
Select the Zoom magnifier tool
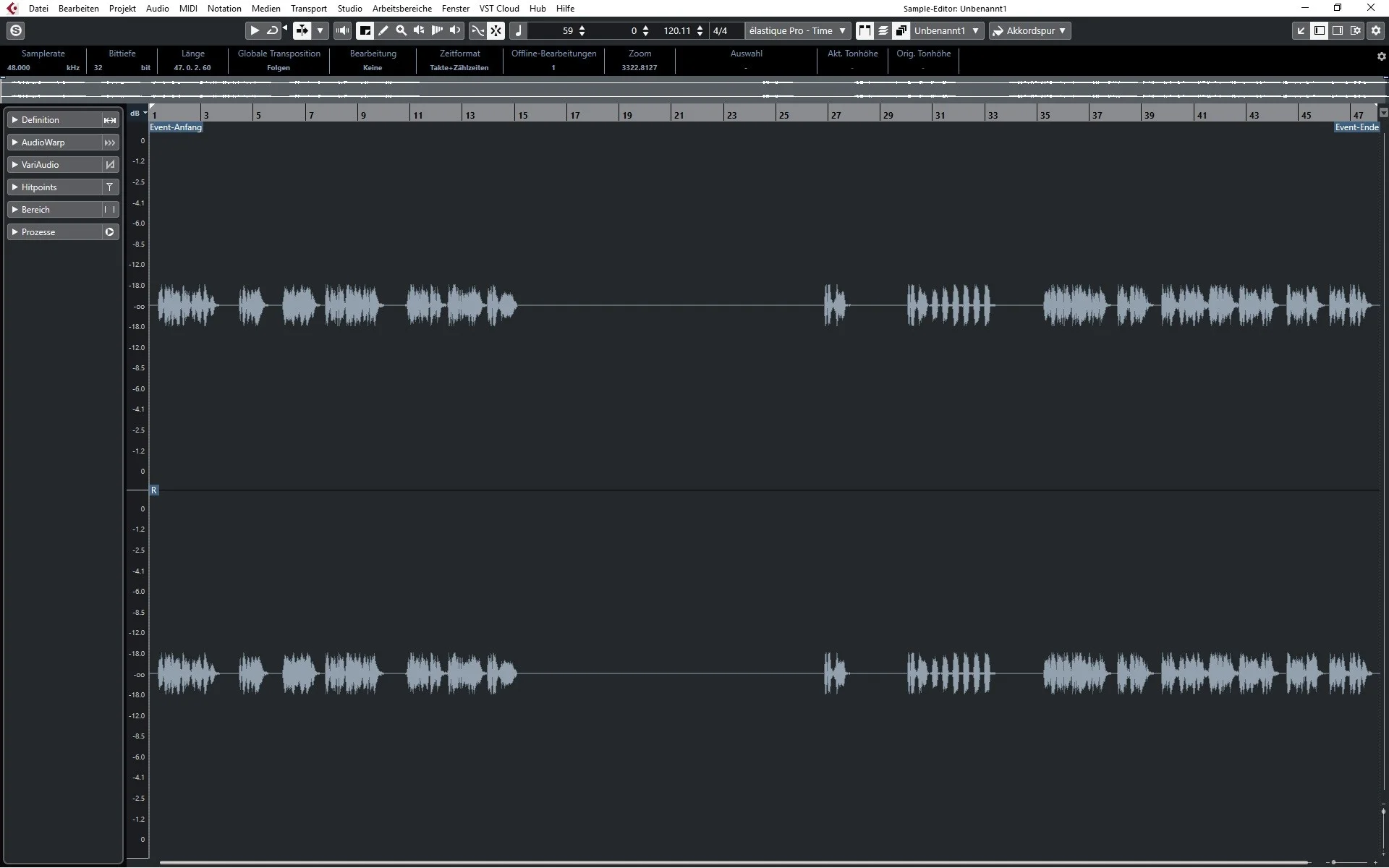tap(402, 30)
